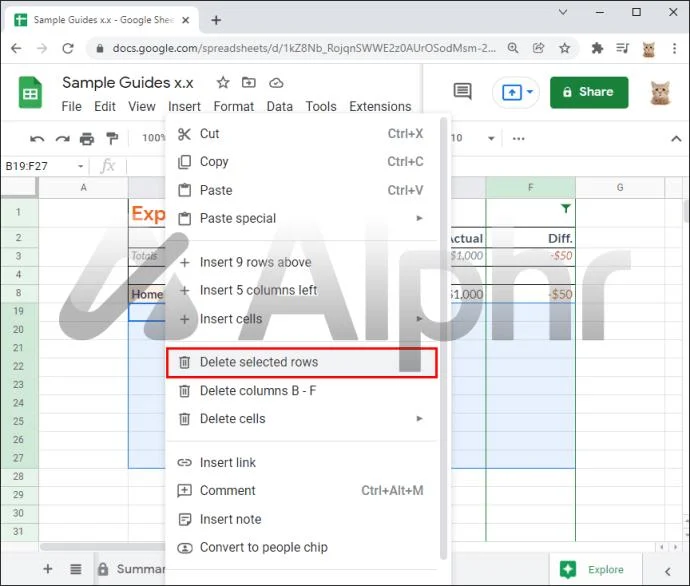Bookmark the page with the star icon
The image size is (690, 586).
565,48
